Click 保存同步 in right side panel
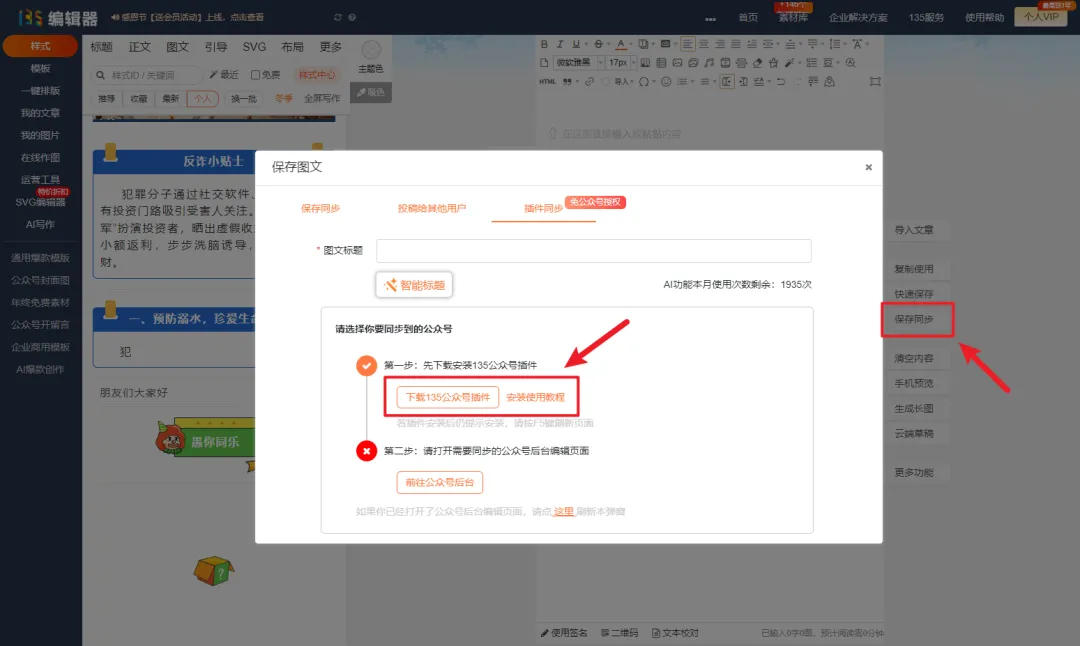 [914, 319]
